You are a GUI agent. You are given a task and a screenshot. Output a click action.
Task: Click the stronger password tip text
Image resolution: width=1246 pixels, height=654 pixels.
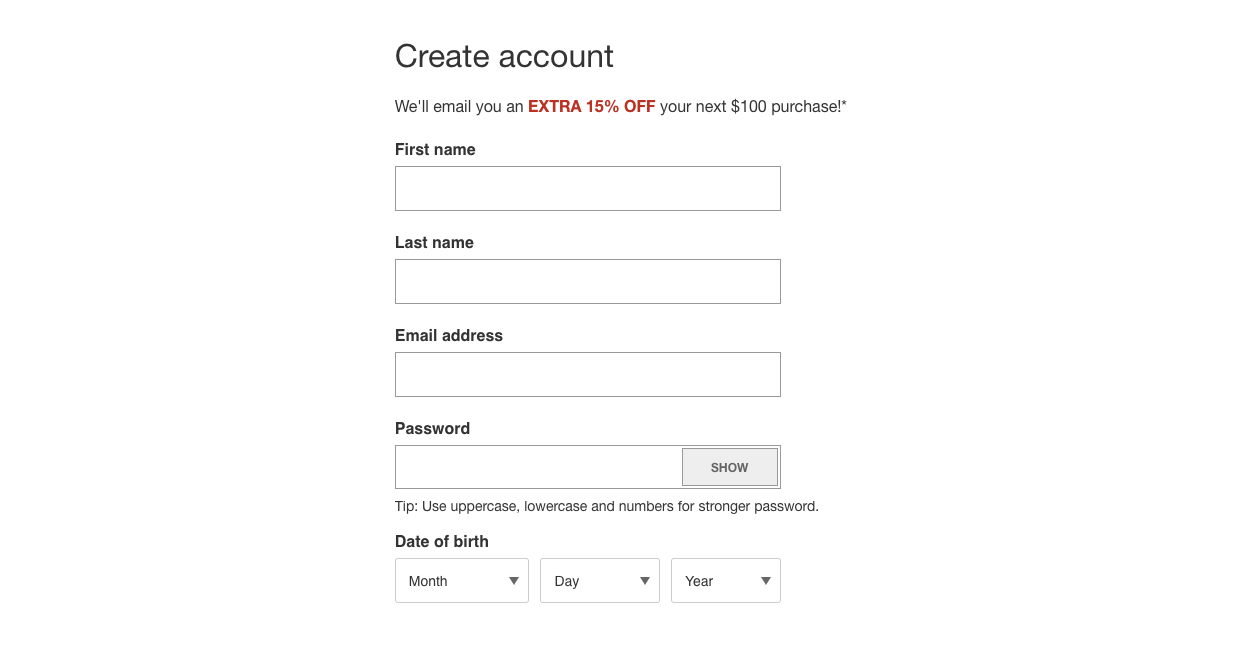[x=607, y=506]
